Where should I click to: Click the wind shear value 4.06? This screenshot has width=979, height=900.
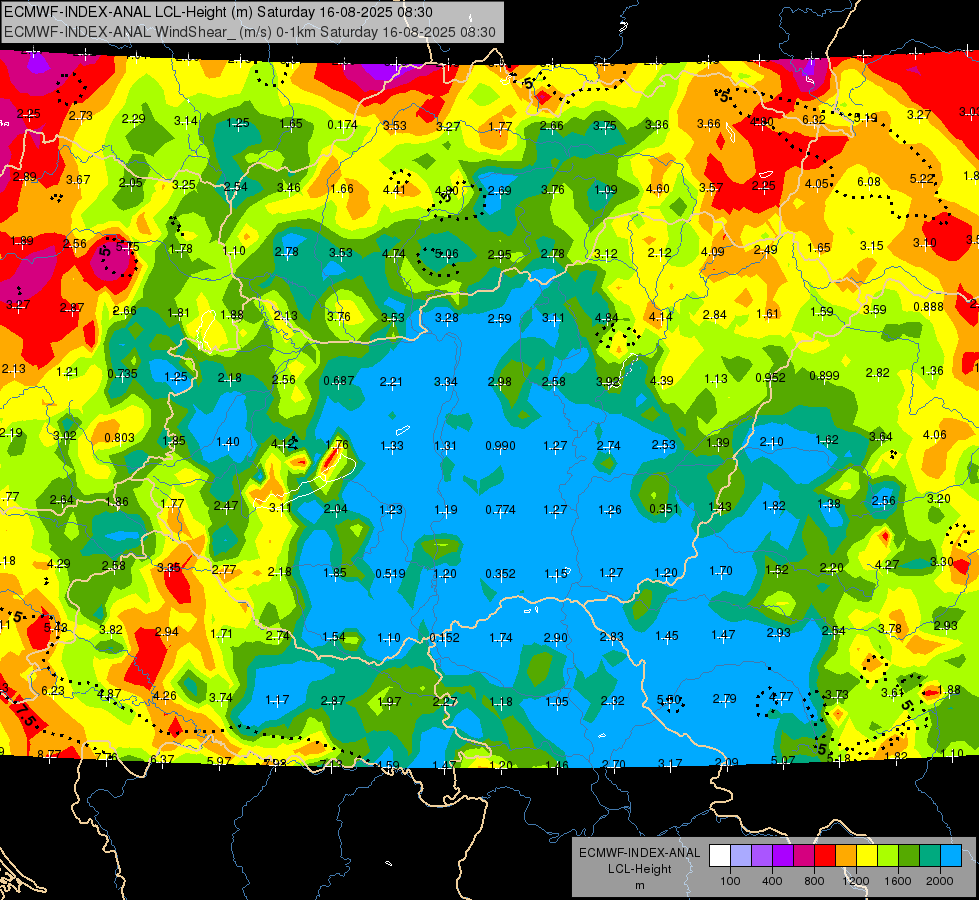[934, 434]
